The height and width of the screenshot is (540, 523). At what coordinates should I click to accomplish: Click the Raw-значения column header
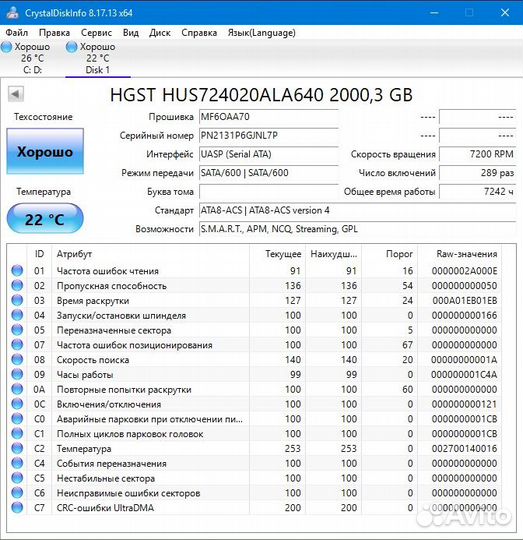(460, 254)
